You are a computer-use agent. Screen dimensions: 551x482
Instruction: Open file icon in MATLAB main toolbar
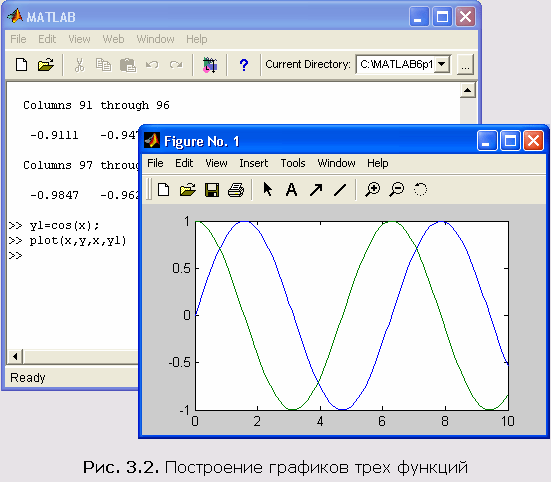(x=46, y=65)
